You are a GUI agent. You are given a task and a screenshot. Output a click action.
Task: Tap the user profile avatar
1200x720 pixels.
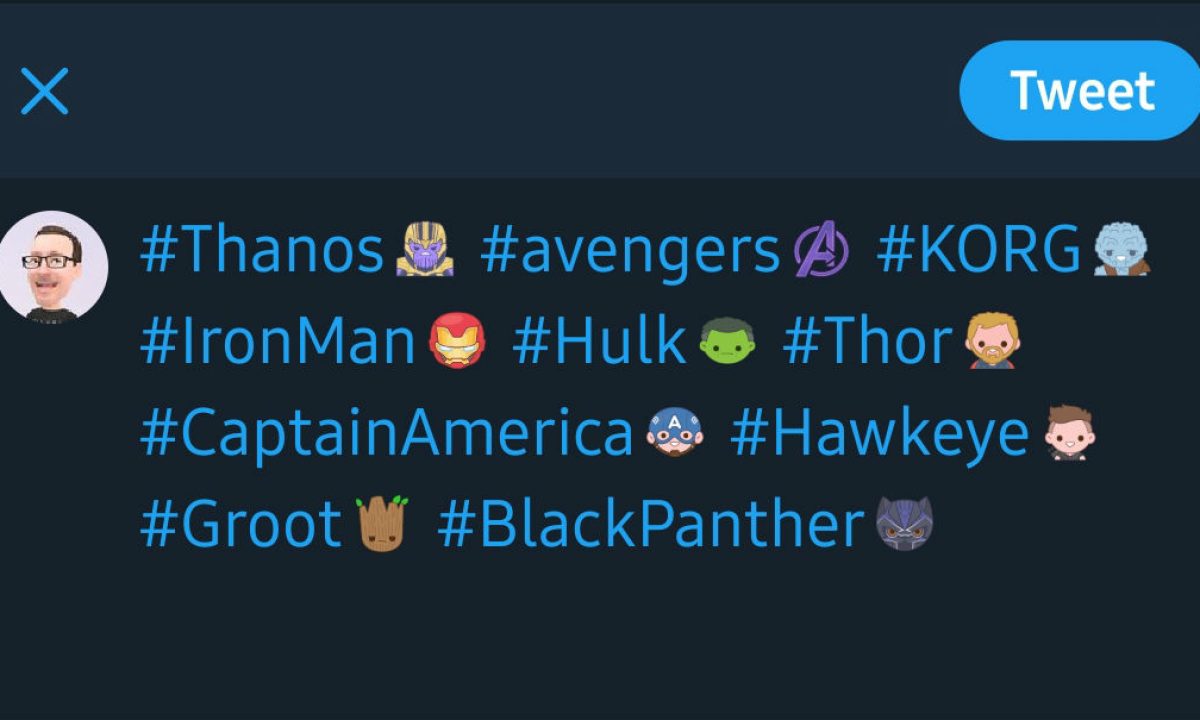[54, 265]
